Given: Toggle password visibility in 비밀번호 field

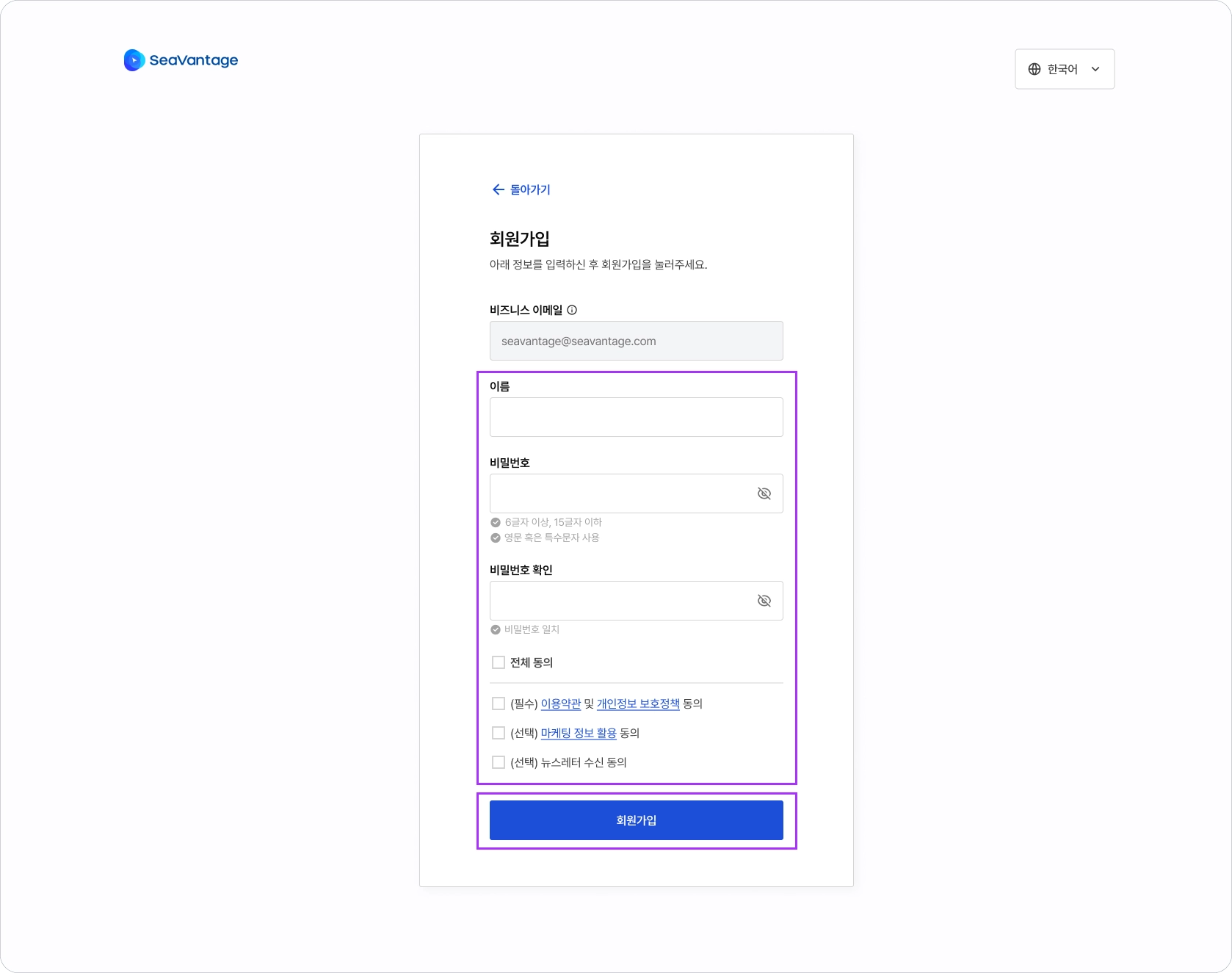Looking at the screenshot, I should coord(764,493).
